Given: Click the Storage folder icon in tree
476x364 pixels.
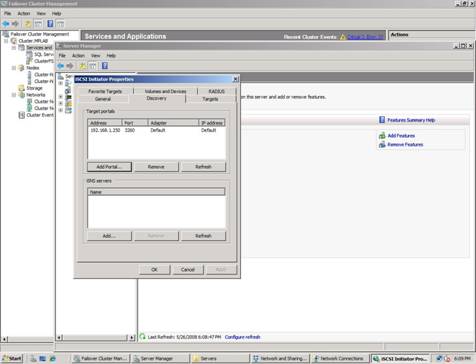Looking at the screenshot, I should (22, 88).
